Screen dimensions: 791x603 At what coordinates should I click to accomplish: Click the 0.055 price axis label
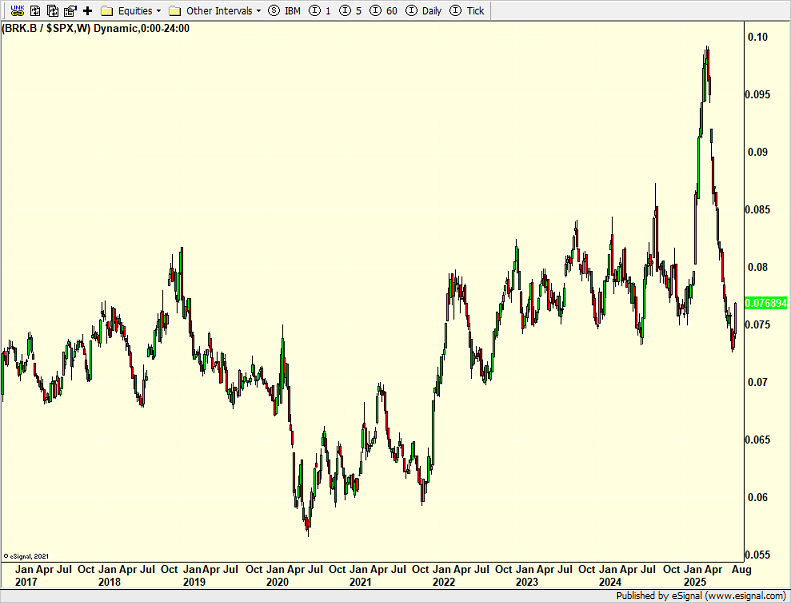click(758, 555)
